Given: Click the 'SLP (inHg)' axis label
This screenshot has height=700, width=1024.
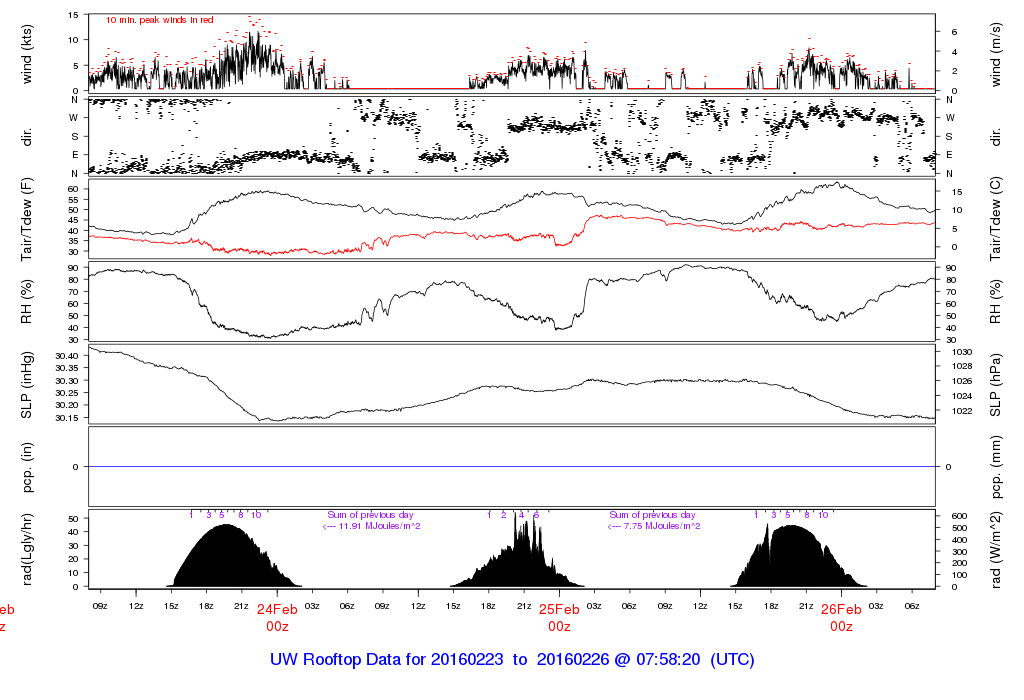Looking at the screenshot, I should [27, 385].
